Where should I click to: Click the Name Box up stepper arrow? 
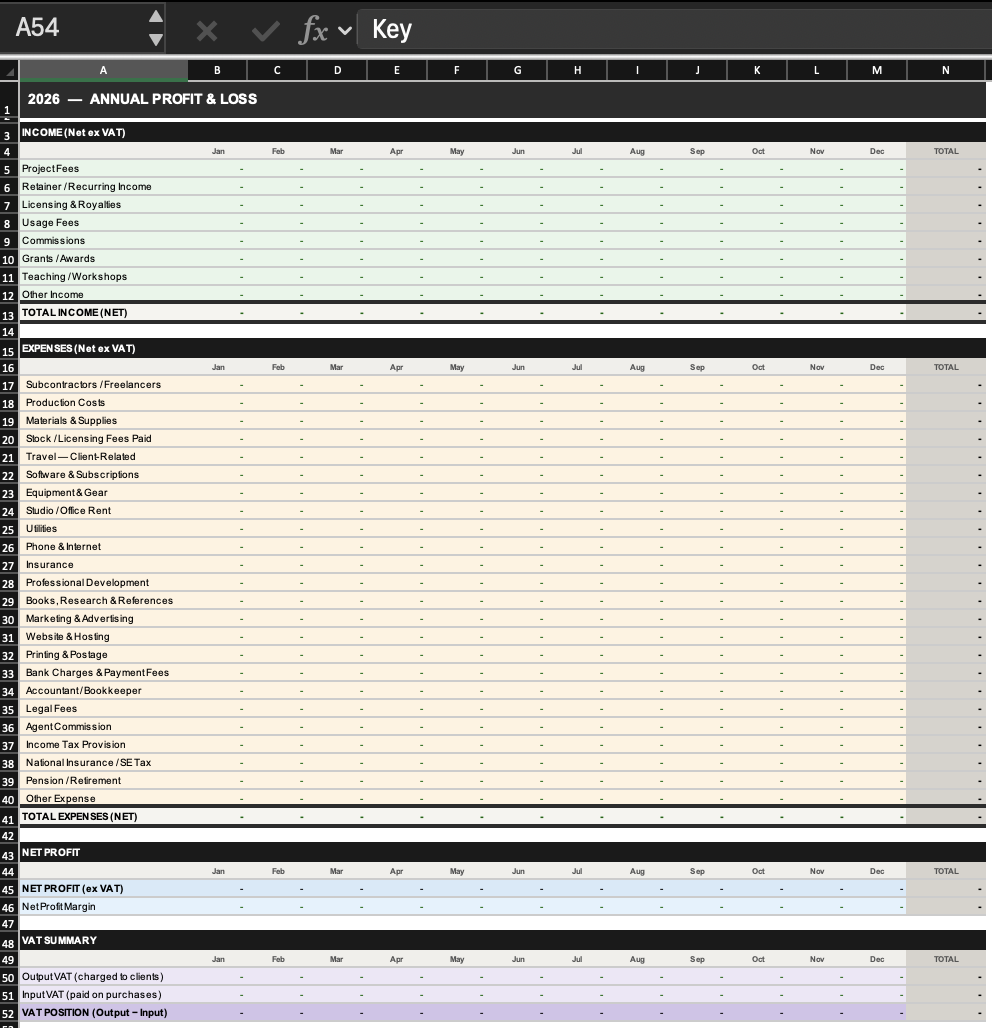point(155,18)
